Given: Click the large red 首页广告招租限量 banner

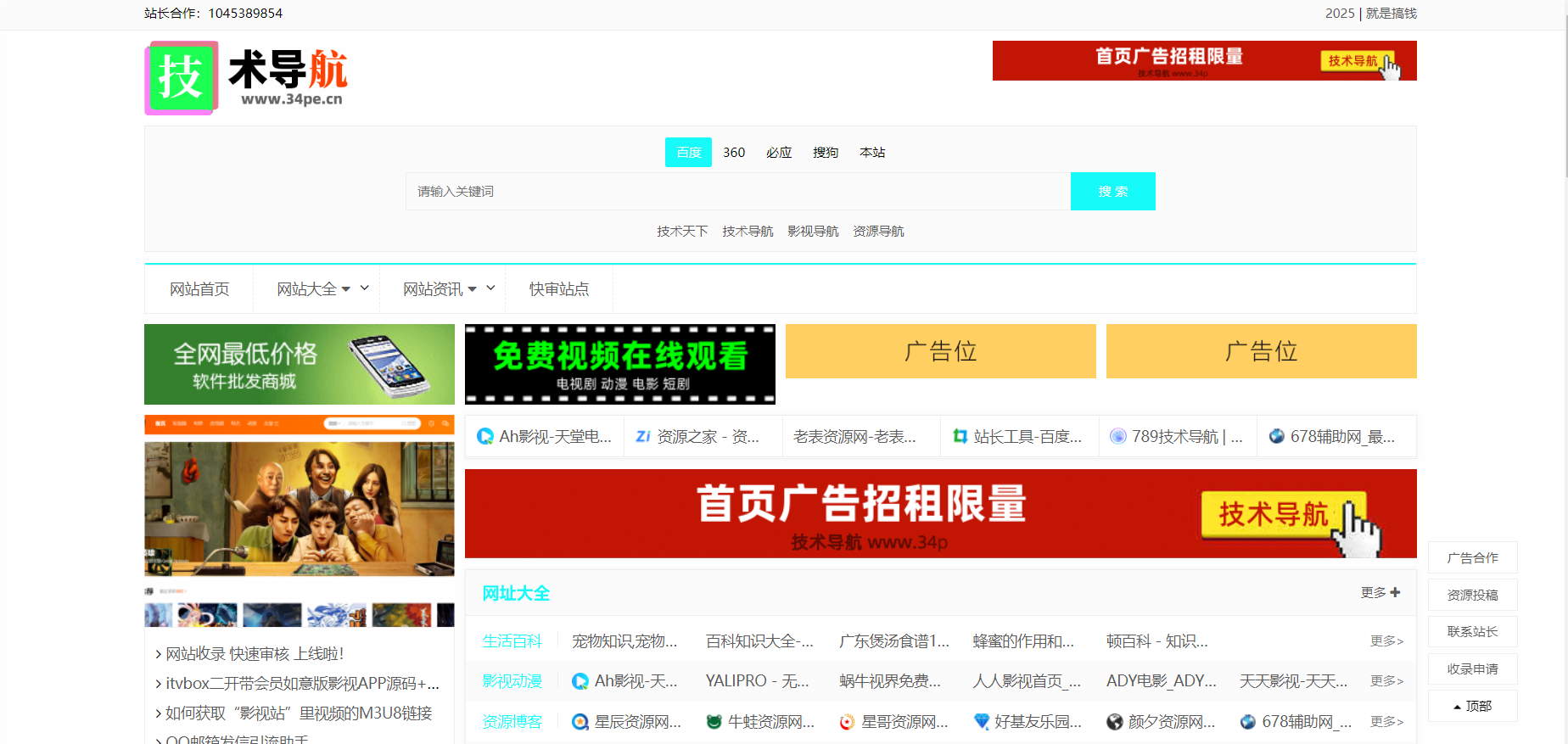Looking at the screenshot, I should click(941, 514).
